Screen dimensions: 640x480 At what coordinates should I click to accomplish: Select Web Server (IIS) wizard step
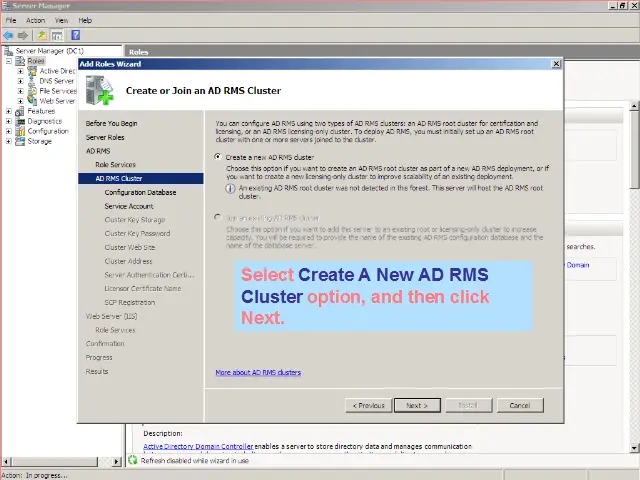(x=111, y=316)
